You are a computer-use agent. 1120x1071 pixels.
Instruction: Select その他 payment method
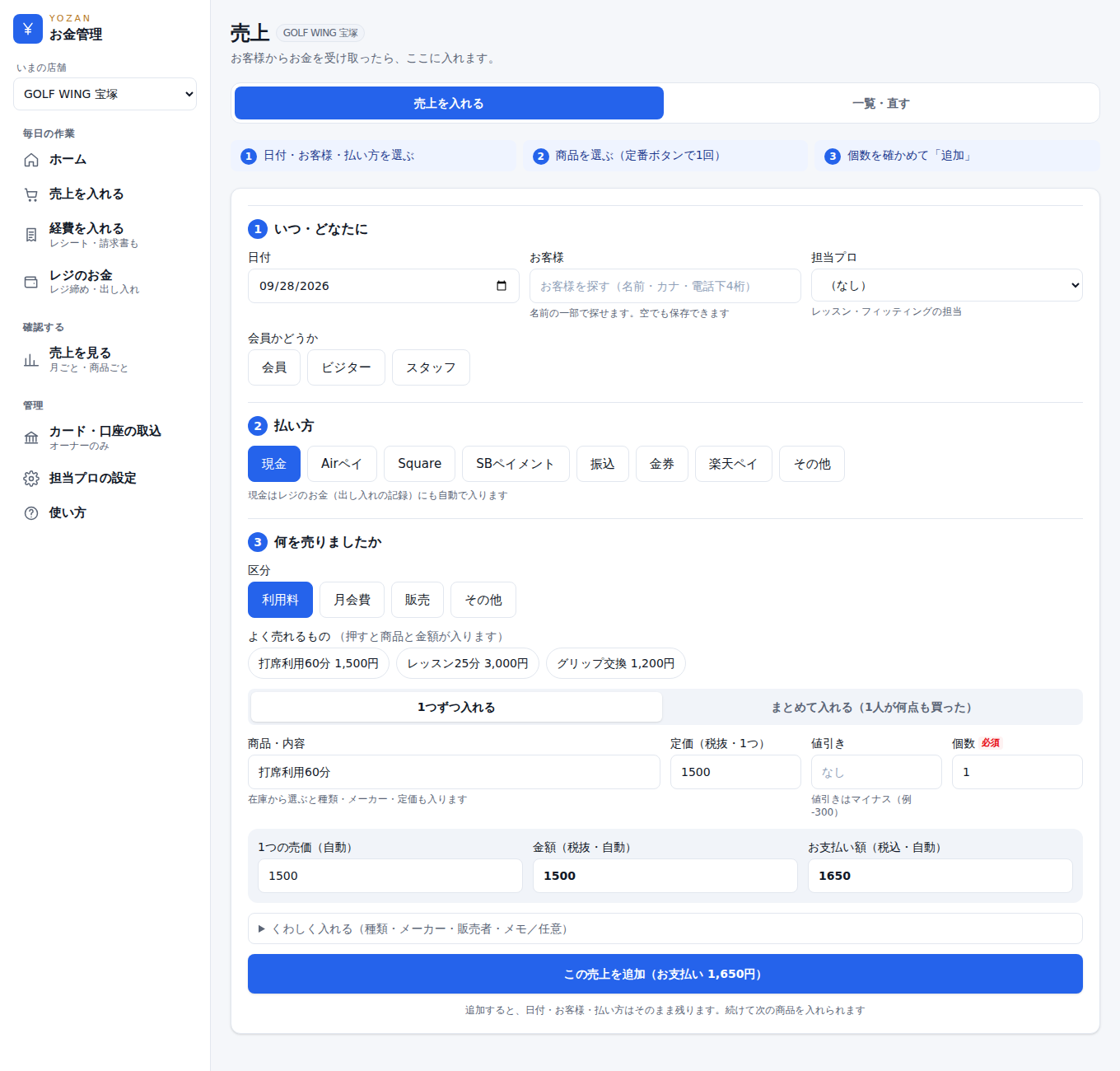click(812, 464)
